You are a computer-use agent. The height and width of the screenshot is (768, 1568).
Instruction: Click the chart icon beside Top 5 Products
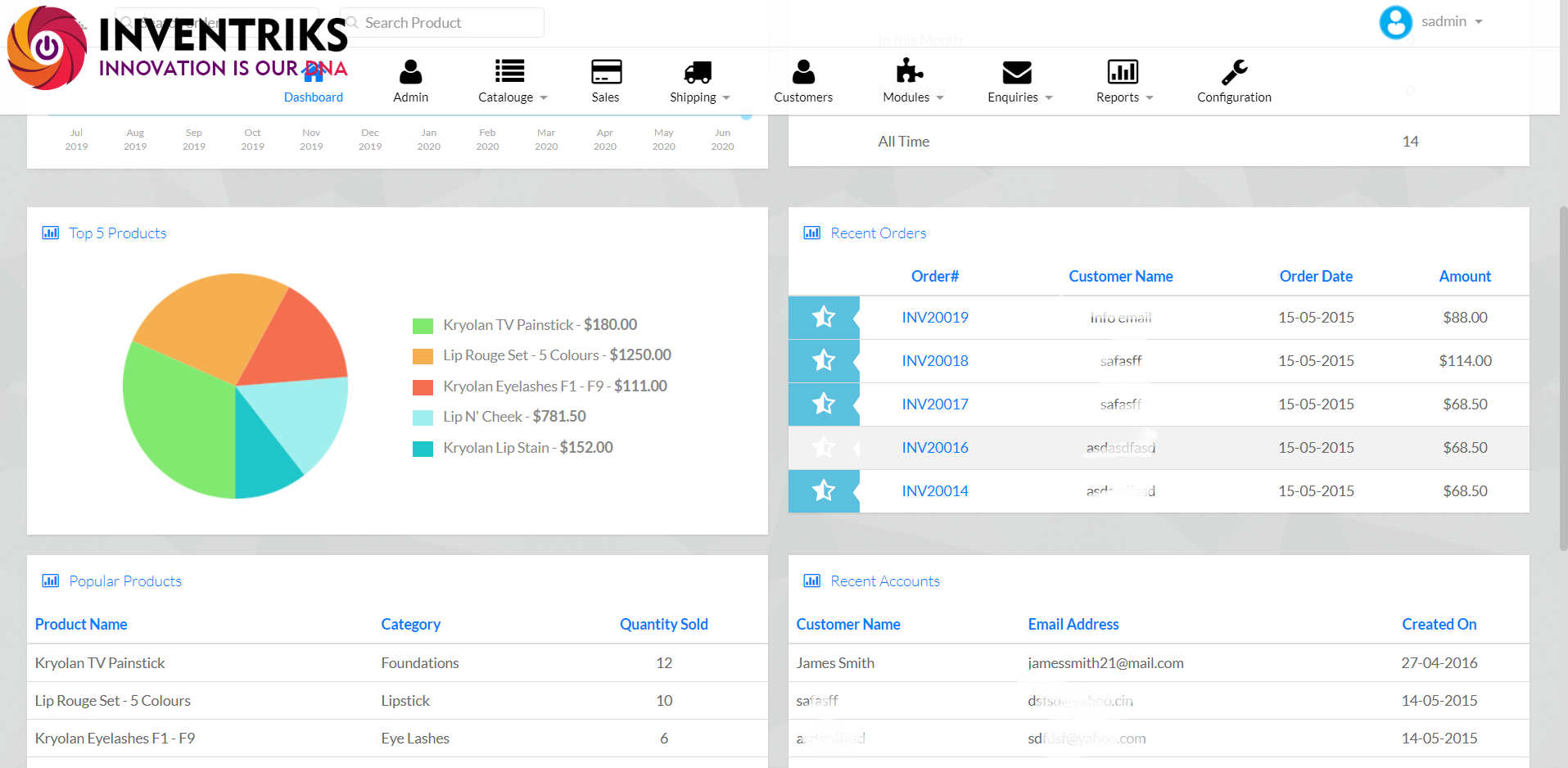51,233
